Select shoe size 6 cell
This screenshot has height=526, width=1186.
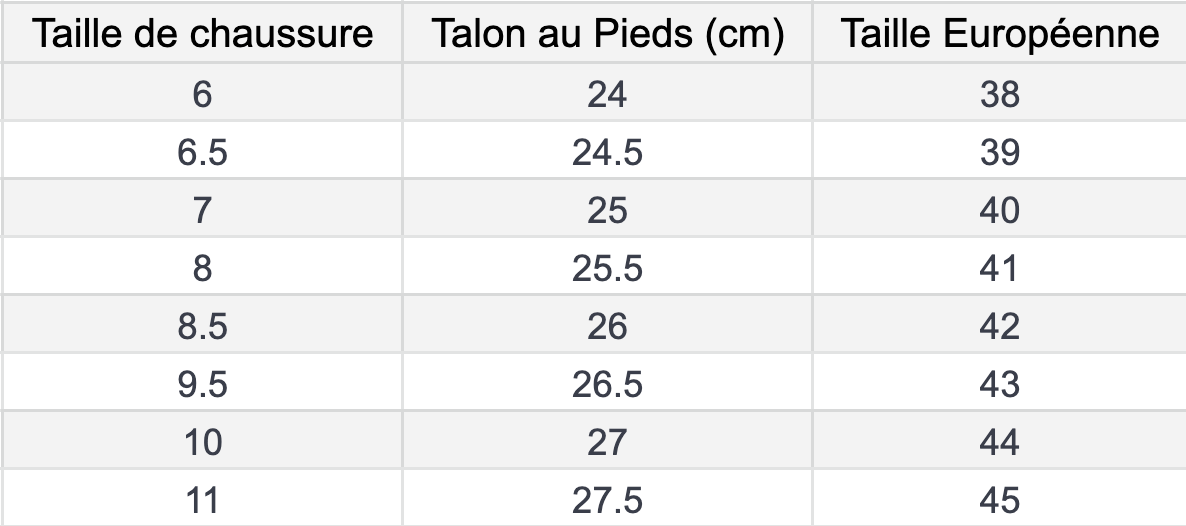(x=202, y=92)
